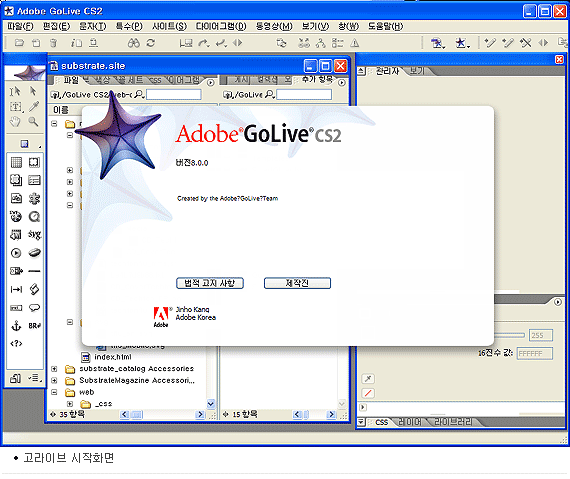Screen dimensions: 570x479
Task: Pick the Comment speech bubble icon
Action: tap(34, 308)
